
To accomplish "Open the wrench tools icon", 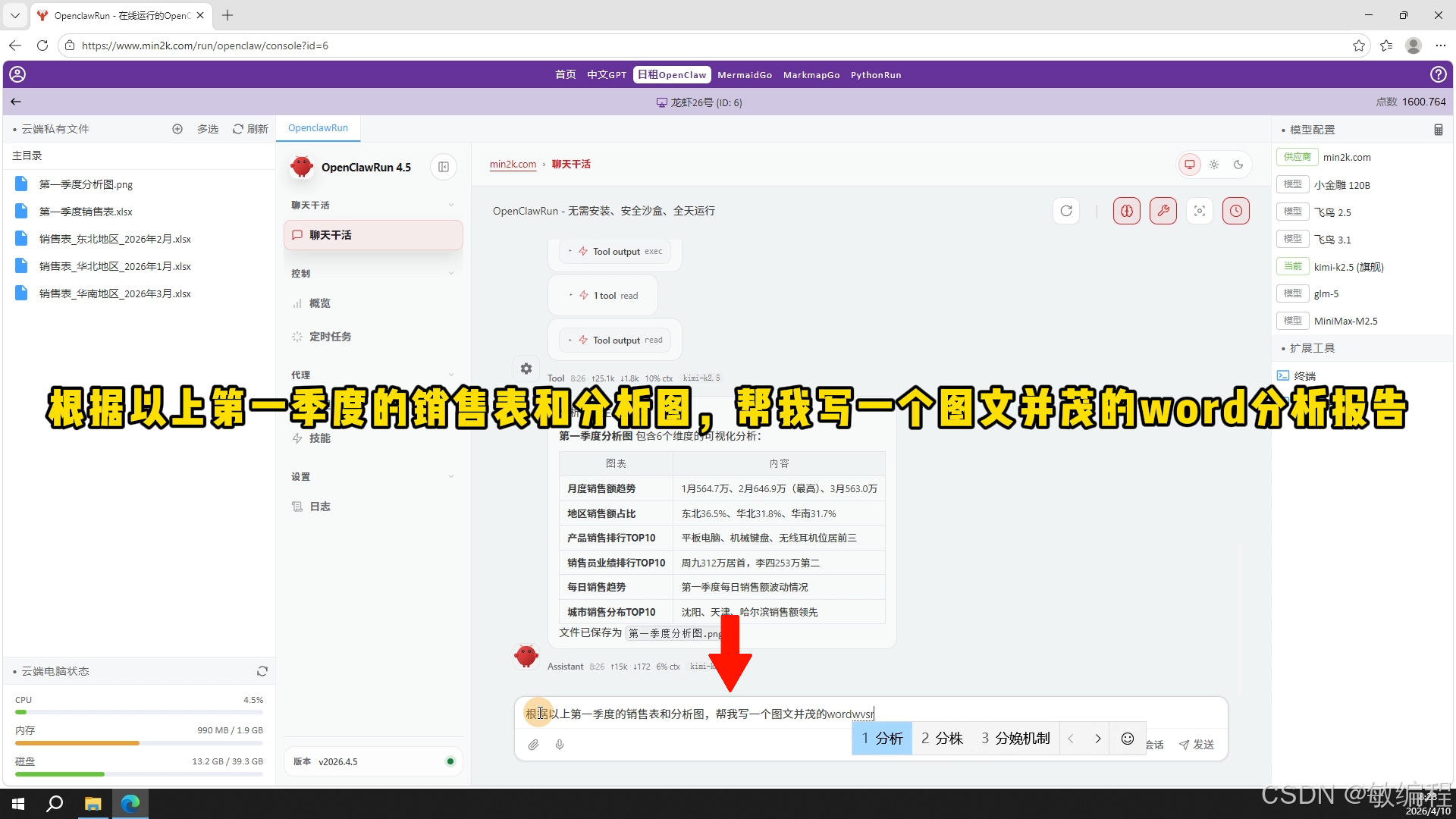I will [x=1163, y=211].
